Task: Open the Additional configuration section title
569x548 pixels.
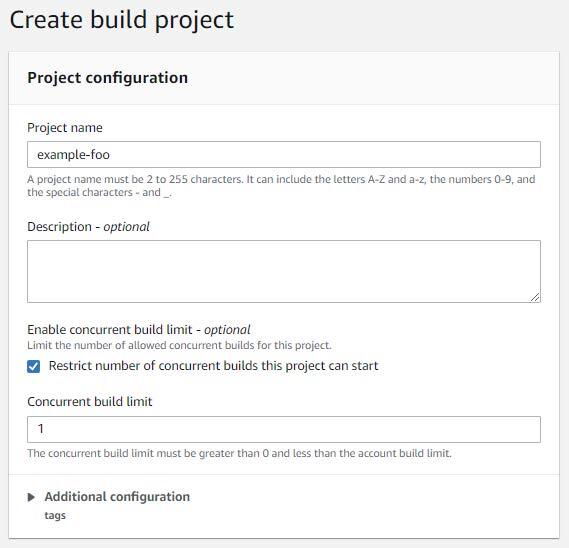Action: click(117, 496)
